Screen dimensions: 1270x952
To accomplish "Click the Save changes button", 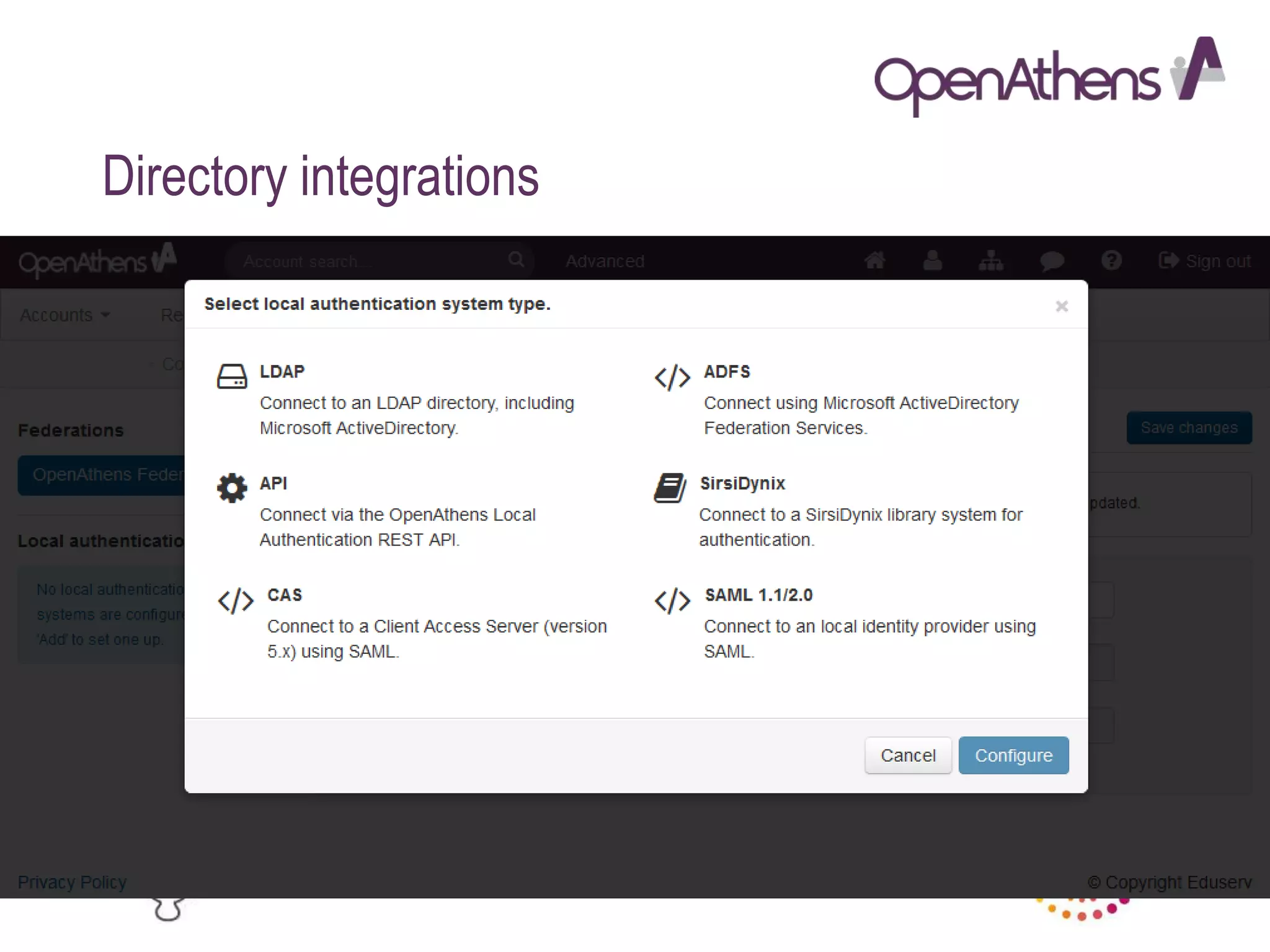I will pos(1189,428).
